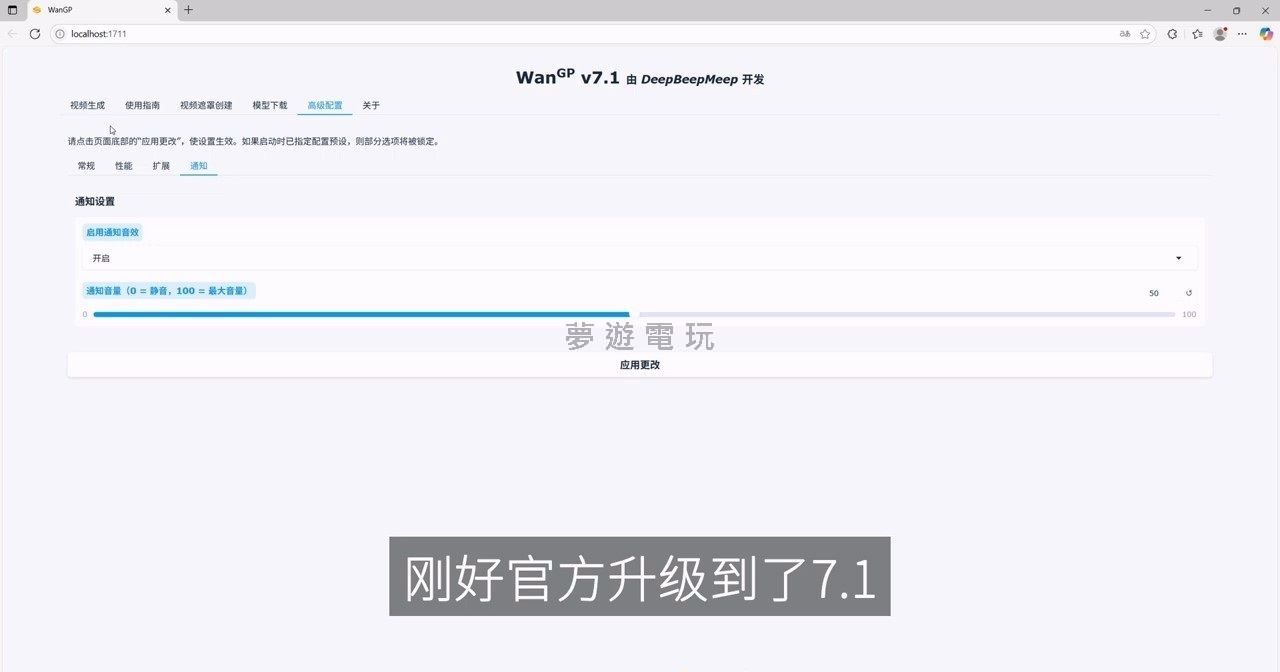Open a new browser tab with the plus icon
The width and height of the screenshot is (1280, 672).
pos(188,10)
